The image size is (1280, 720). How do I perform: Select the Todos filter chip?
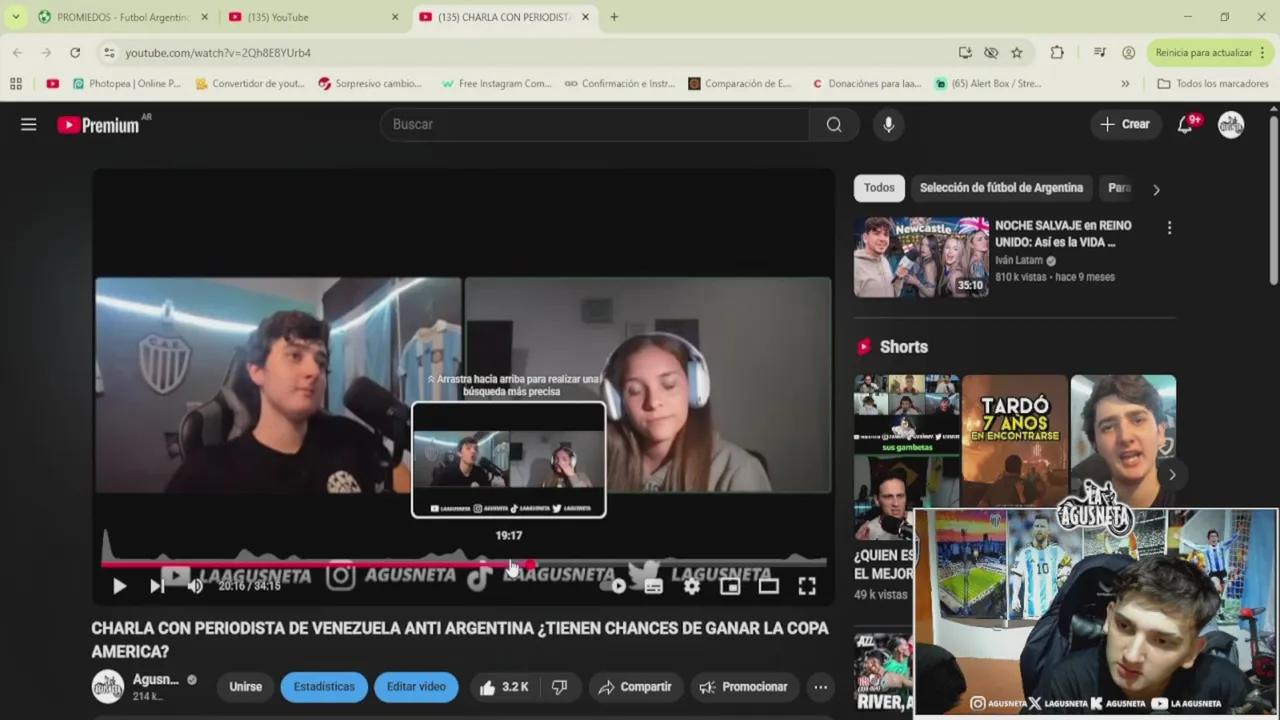(879, 188)
